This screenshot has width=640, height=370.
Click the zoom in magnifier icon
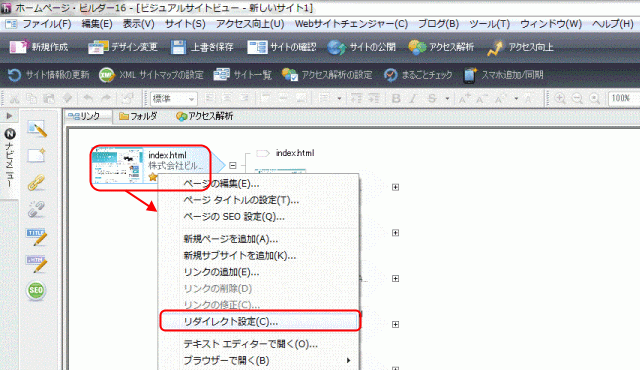point(560,99)
